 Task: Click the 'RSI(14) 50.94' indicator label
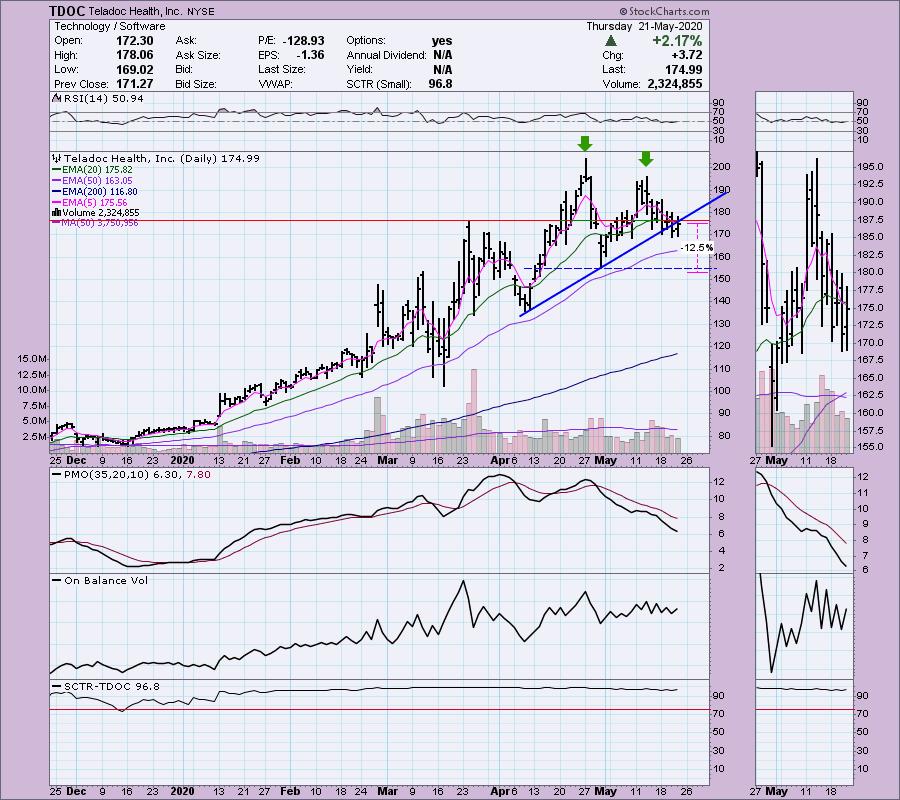click(x=104, y=99)
